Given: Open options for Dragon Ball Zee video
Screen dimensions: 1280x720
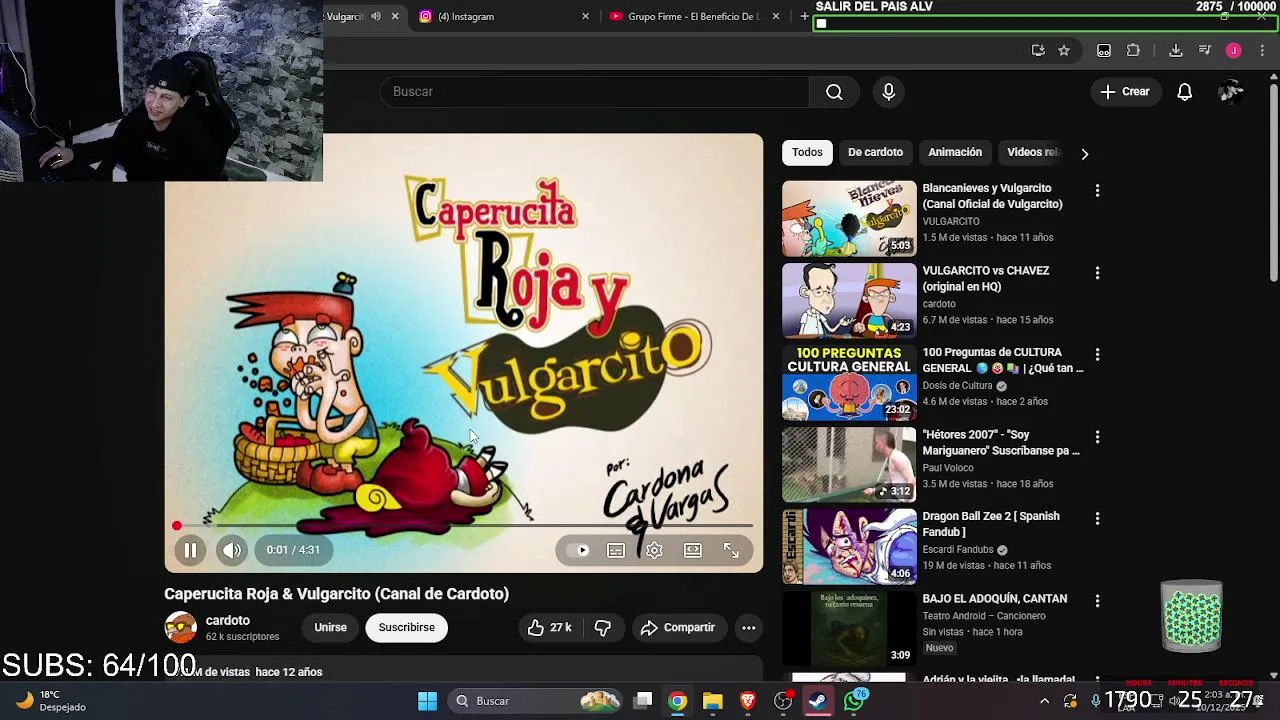Looking at the screenshot, I should tap(1097, 518).
